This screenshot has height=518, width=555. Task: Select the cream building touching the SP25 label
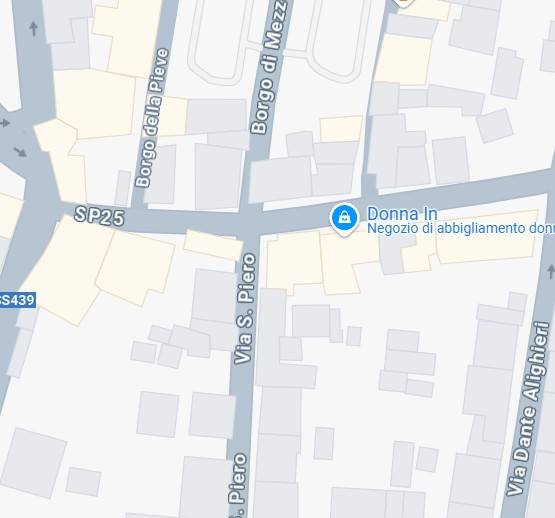coord(67,269)
